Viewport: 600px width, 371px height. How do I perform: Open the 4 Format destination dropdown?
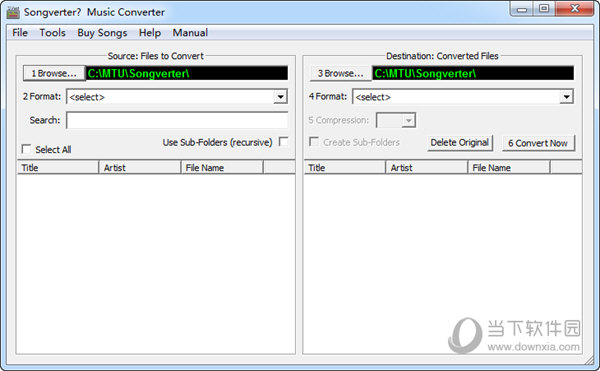463,97
